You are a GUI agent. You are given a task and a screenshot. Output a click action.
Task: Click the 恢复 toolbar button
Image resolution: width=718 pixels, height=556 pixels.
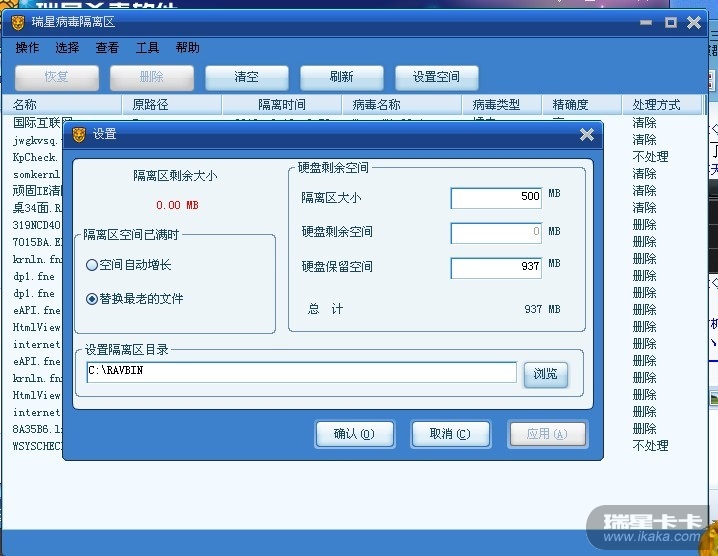tap(57, 77)
